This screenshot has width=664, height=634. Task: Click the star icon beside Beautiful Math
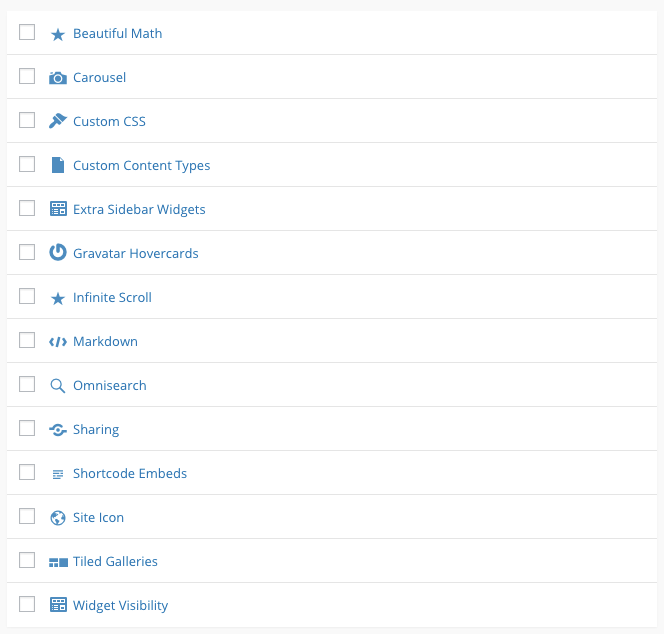pyautogui.click(x=58, y=35)
